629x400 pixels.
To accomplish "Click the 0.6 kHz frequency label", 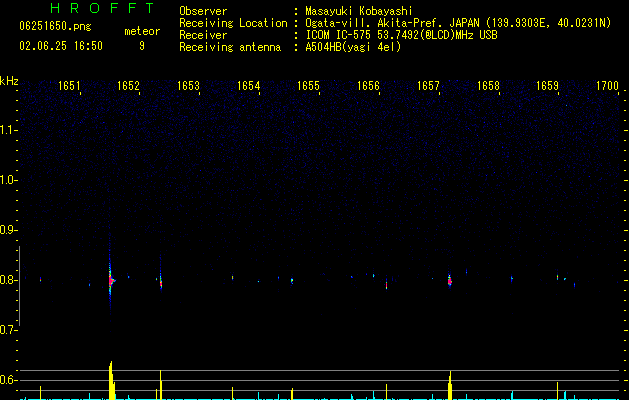I will point(9,380).
